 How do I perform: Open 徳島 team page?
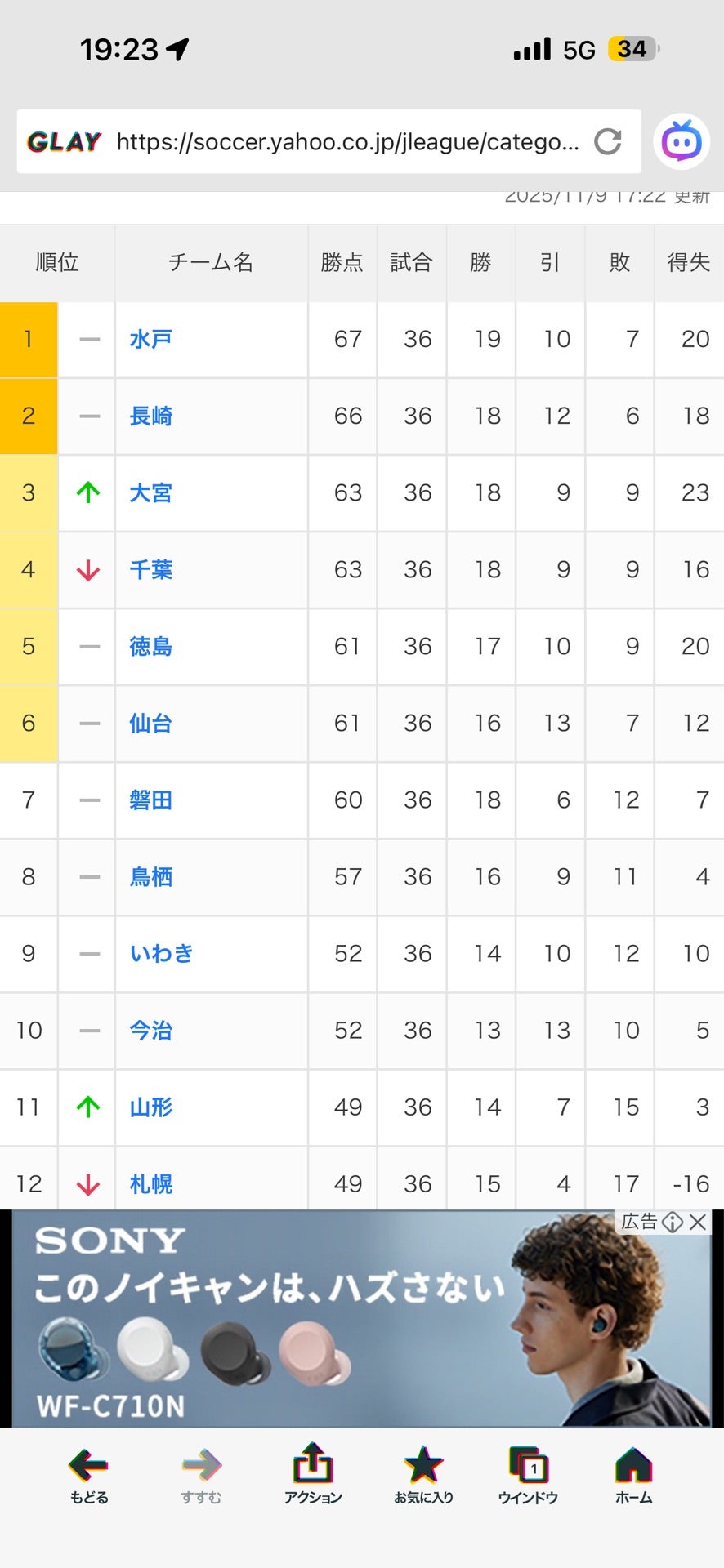150,647
